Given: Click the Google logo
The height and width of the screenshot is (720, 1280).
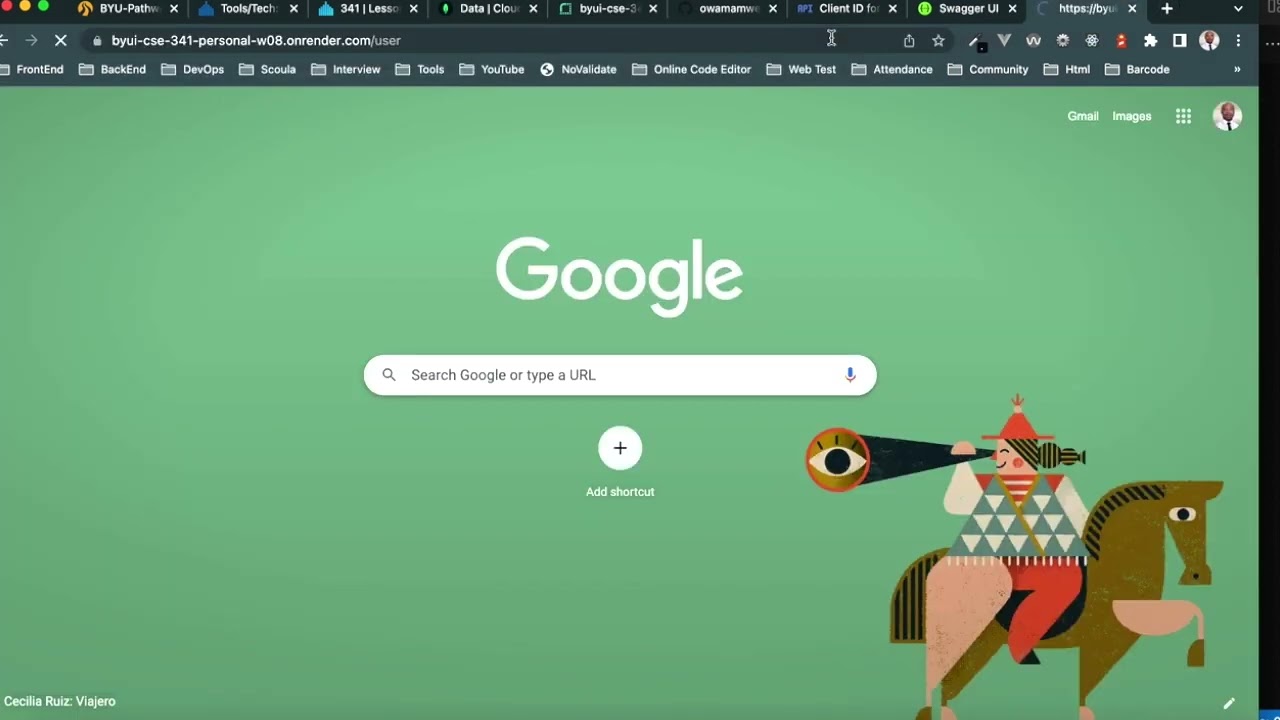Looking at the screenshot, I should (x=619, y=276).
